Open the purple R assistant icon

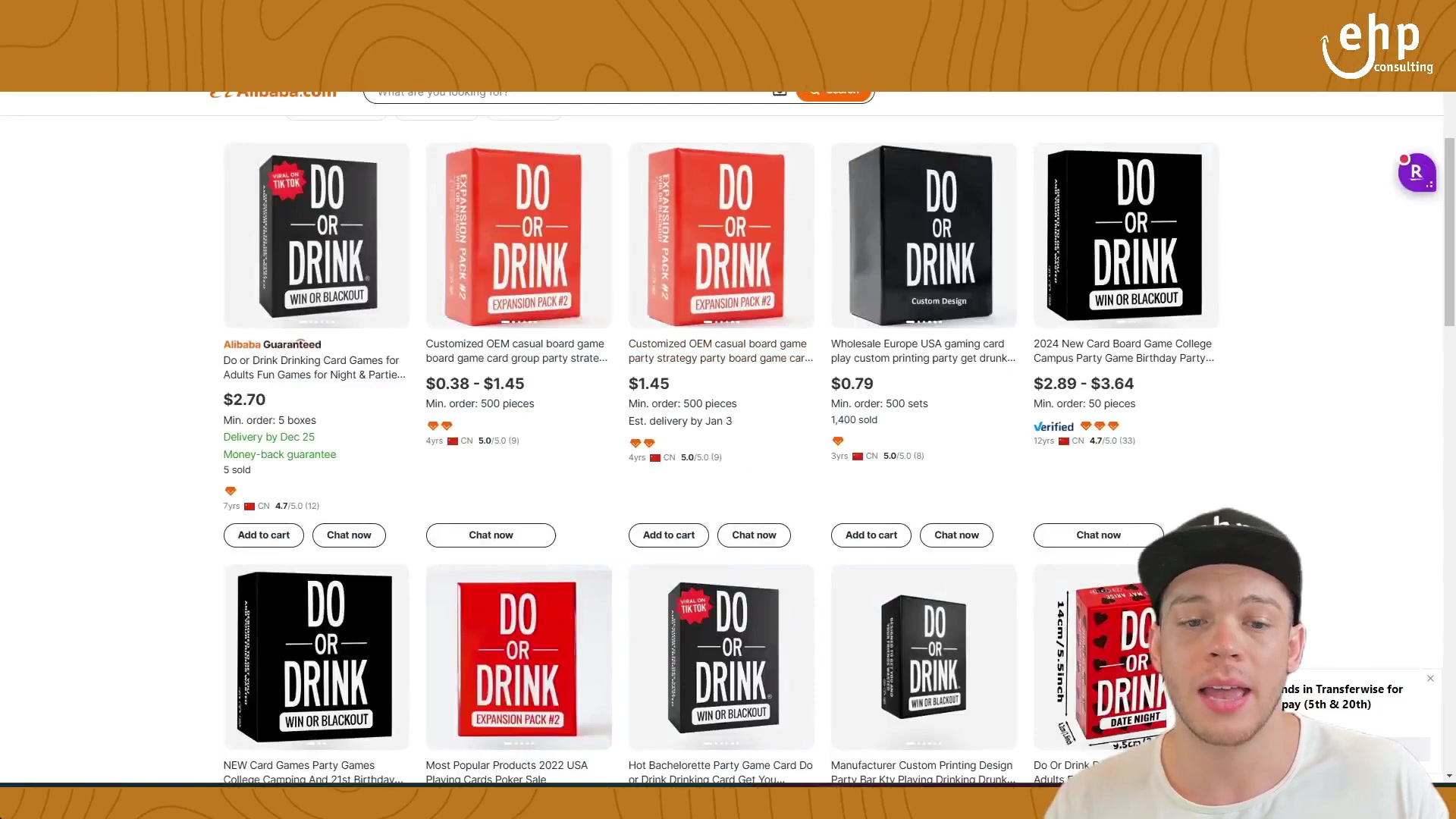click(x=1417, y=173)
